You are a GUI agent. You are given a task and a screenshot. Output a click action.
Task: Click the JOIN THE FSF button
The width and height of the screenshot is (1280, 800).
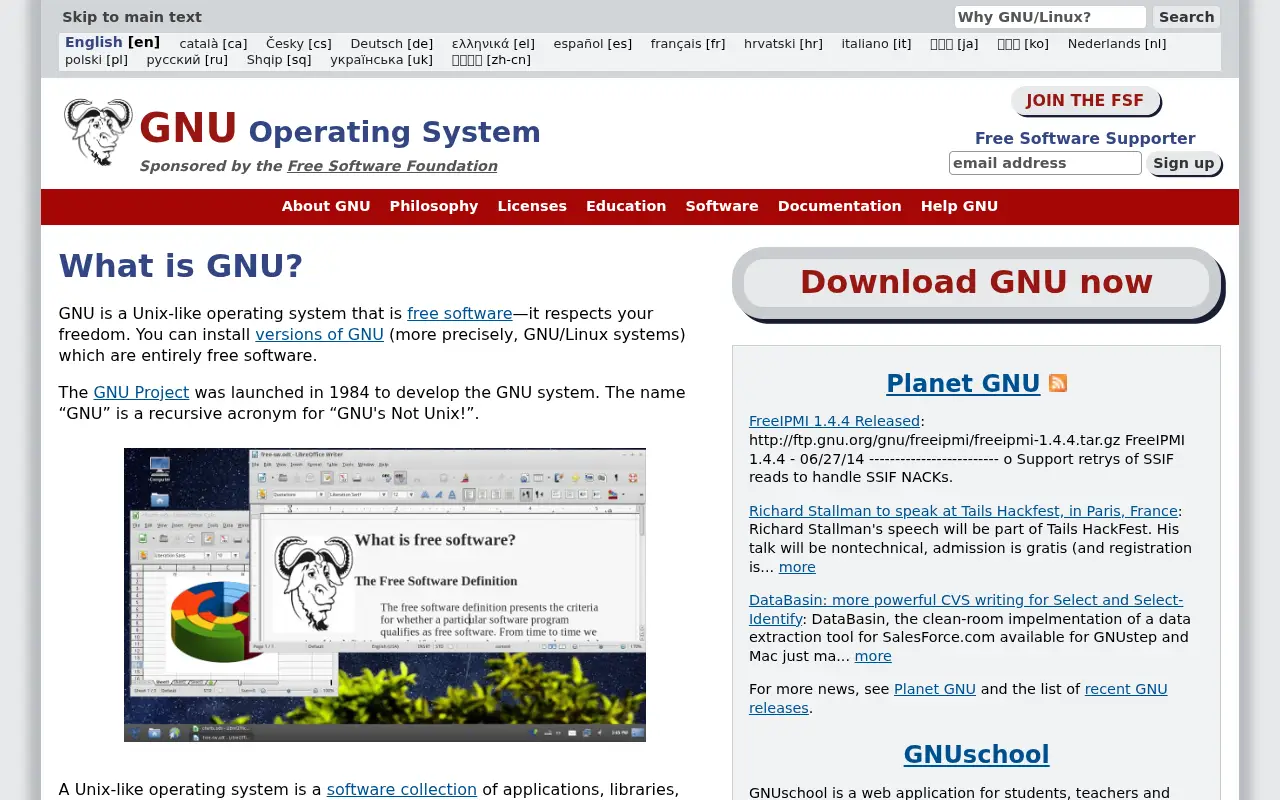coord(1085,101)
